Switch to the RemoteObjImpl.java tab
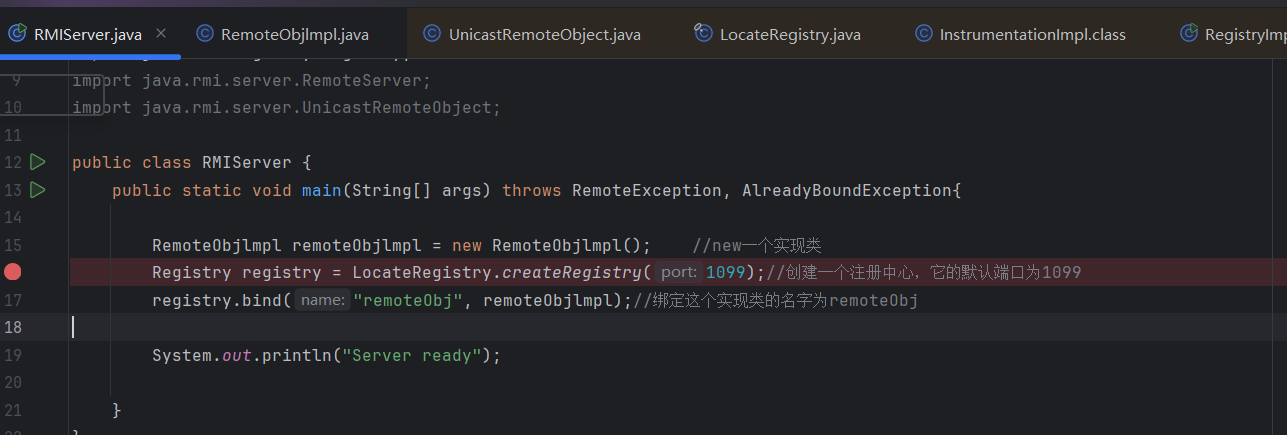Image resolution: width=1287 pixels, height=435 pixels. tap(294, 35)
